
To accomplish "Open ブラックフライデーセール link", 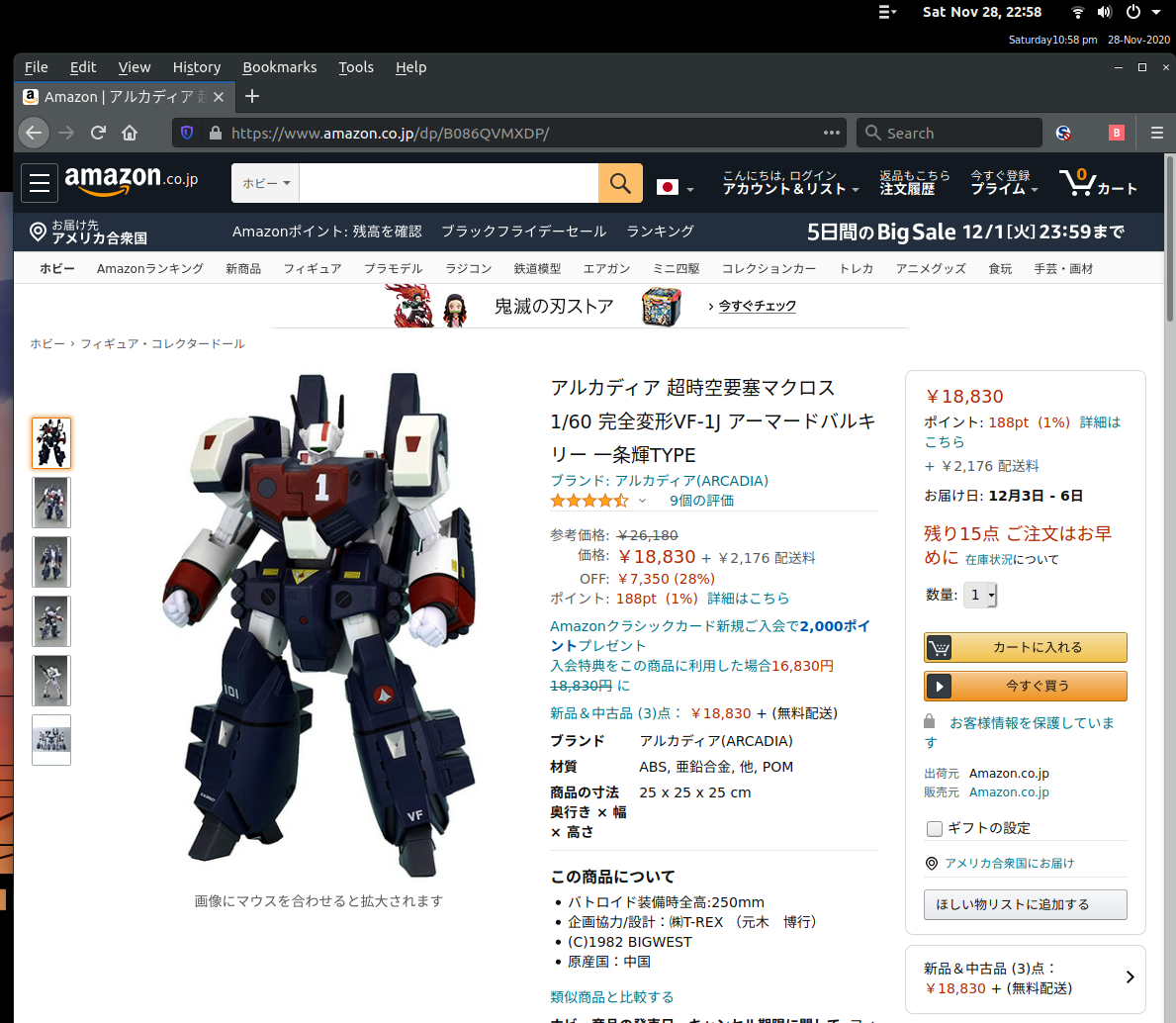I will pos(523,232).
